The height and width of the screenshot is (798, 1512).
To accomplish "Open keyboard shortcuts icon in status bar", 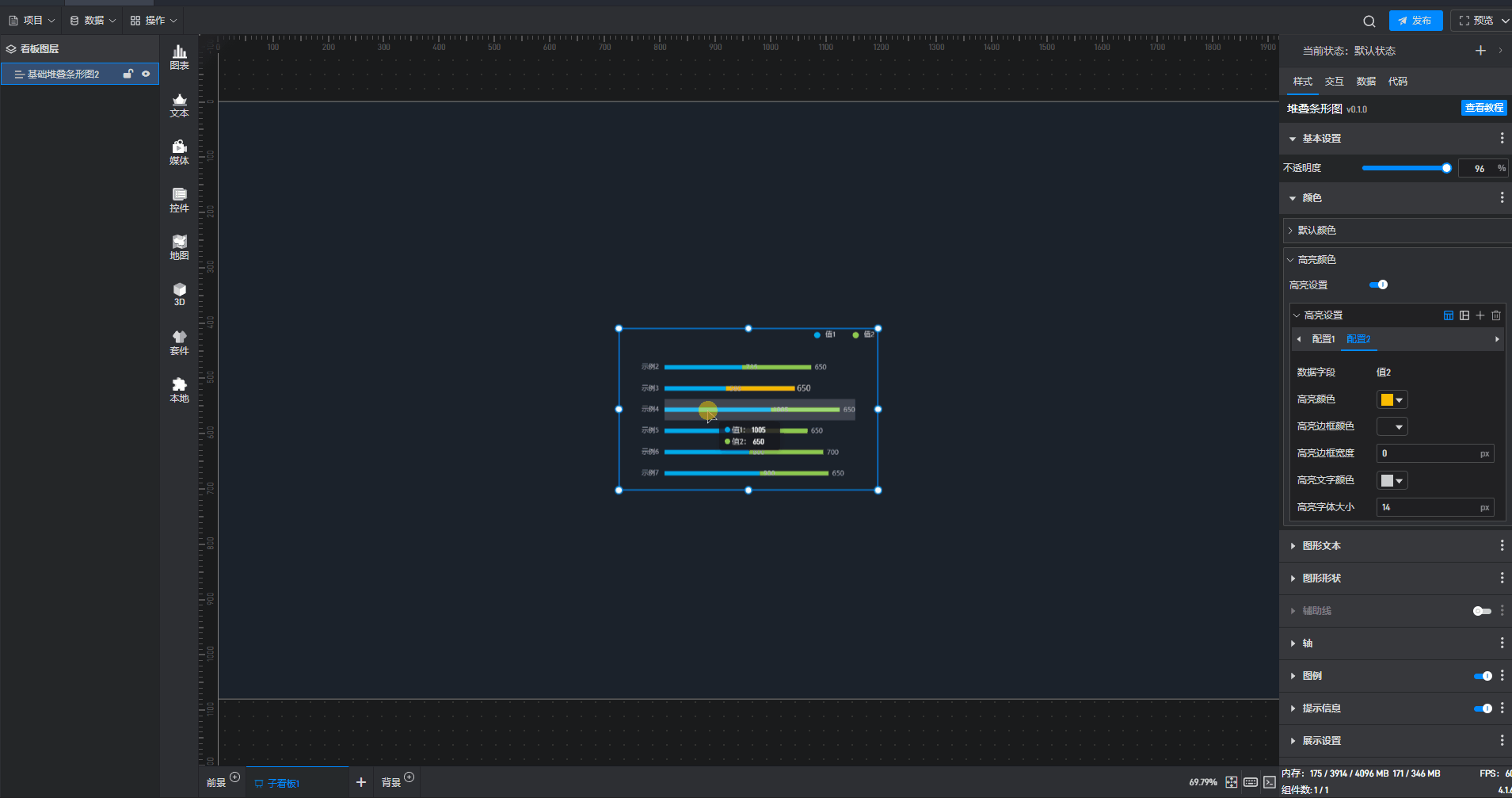I will (x=1251, y=782).
